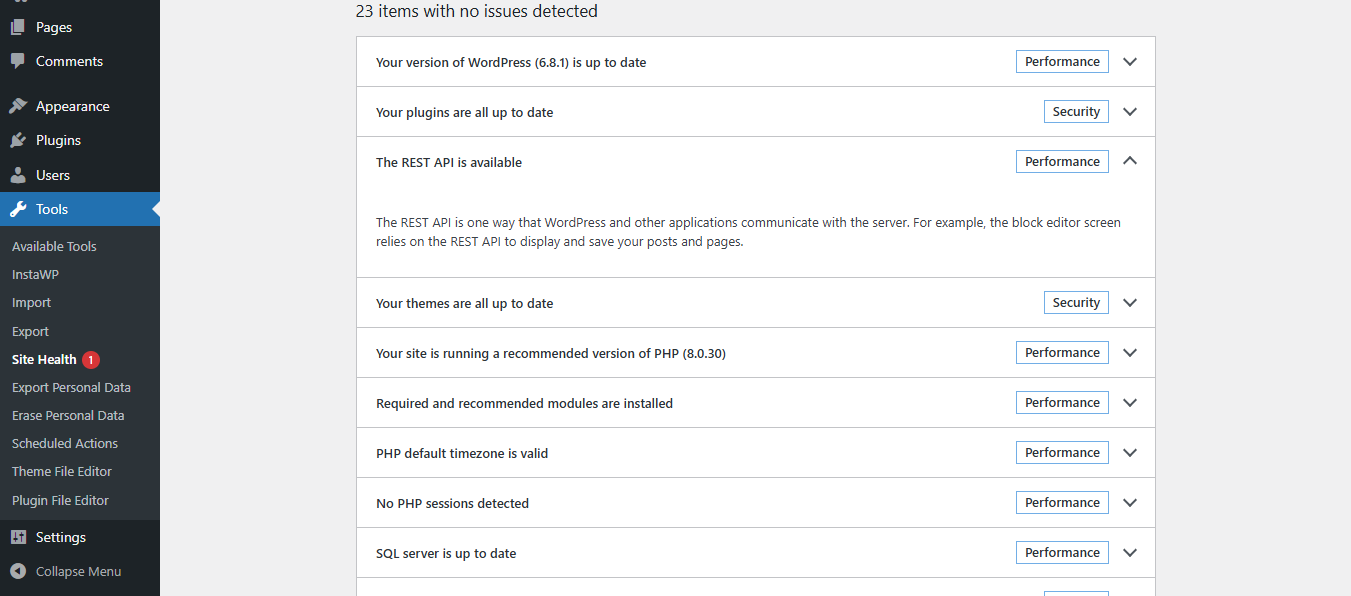Open Users via the person icon
This screenshot has height=596, width=1351.
pos(18,174)
